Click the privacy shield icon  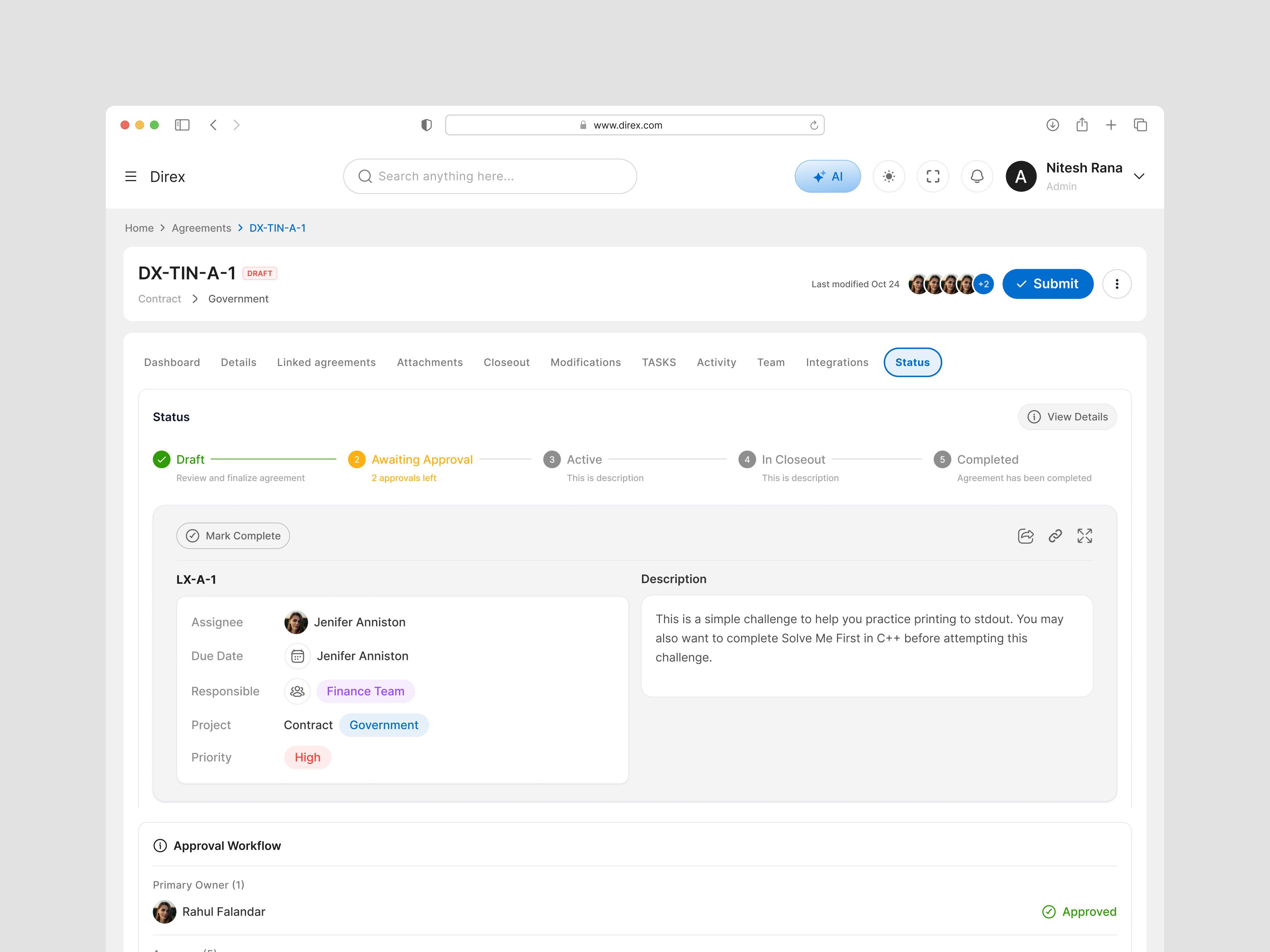tap(427, 125)
